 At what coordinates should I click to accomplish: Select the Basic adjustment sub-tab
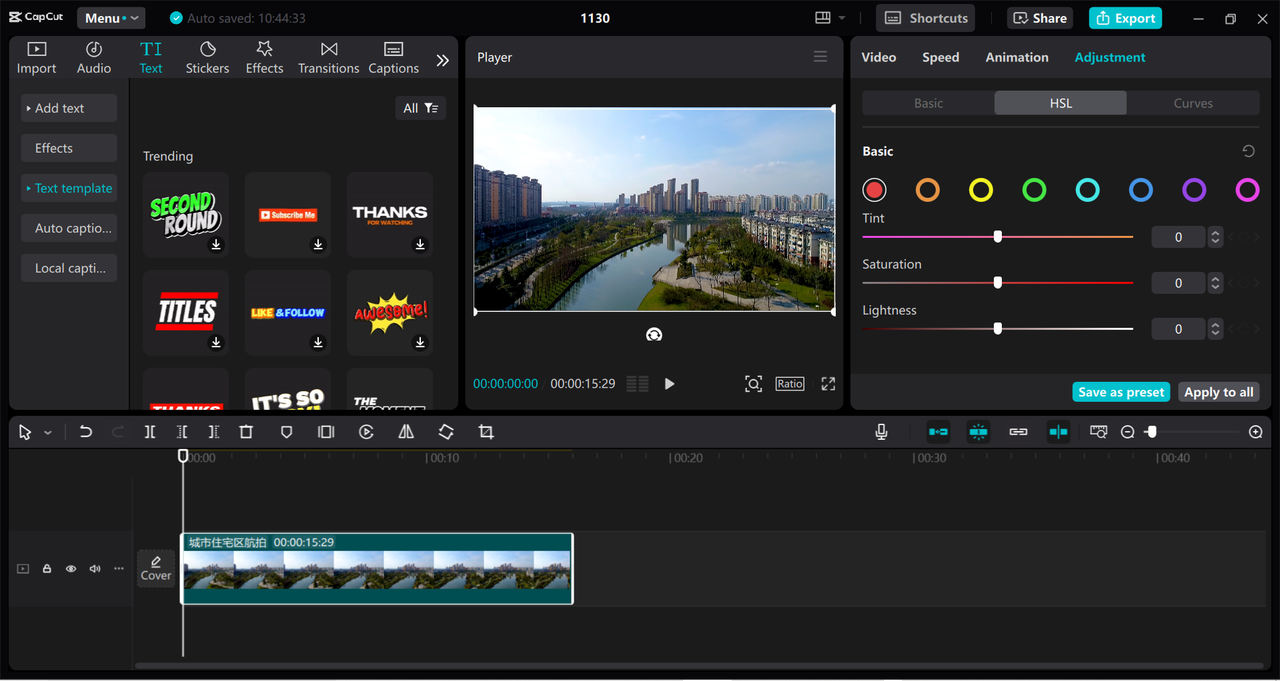pyautogui.click(x=928, y=103)
